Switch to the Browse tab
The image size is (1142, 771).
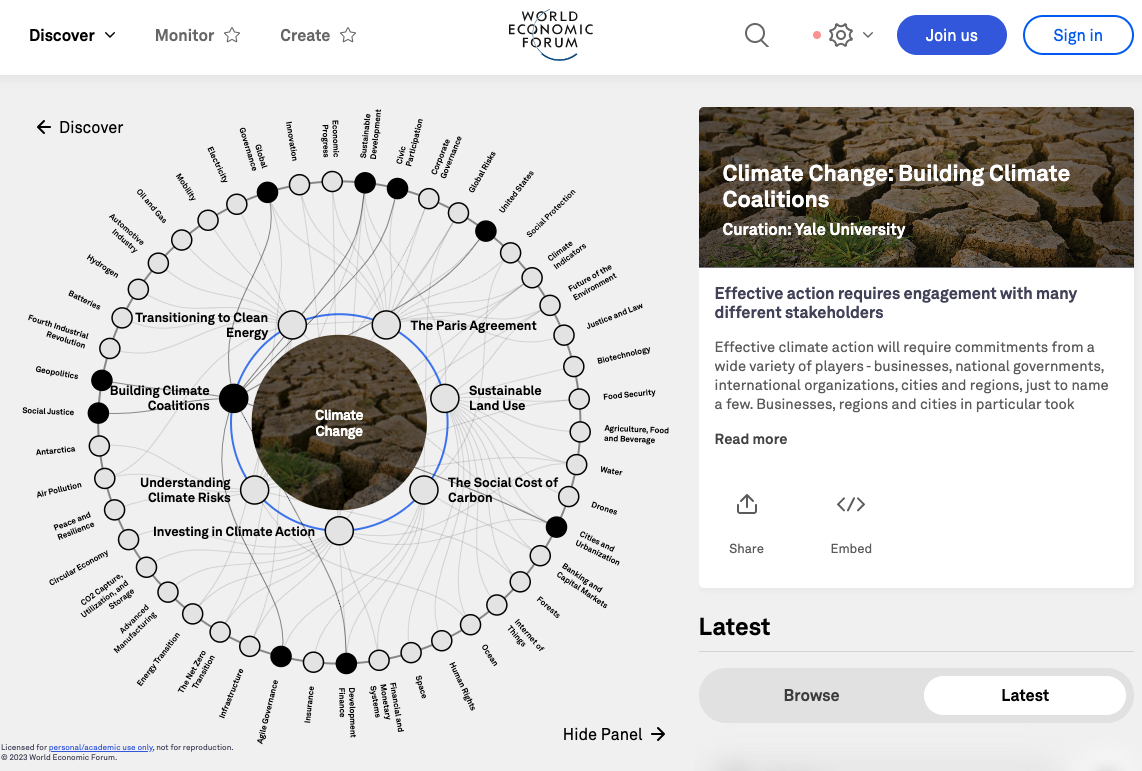click(x=811, y=695)
